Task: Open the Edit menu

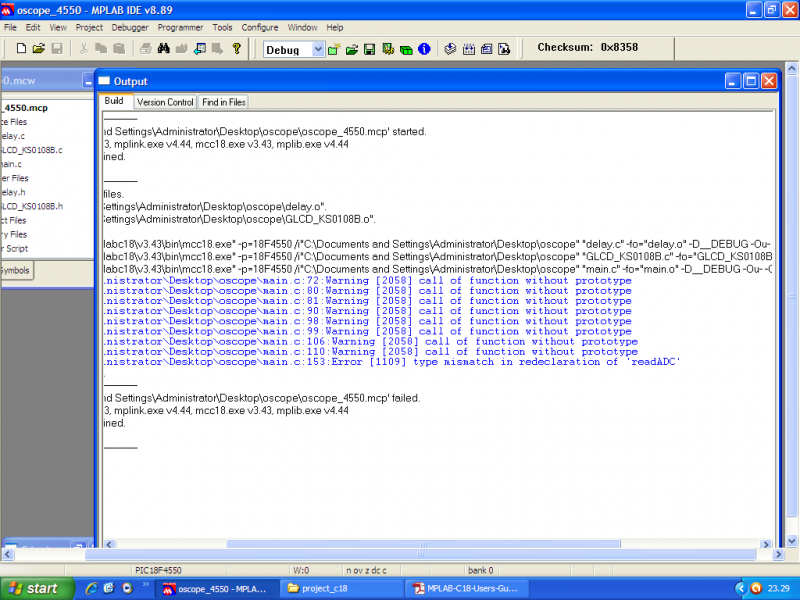Action: pyautogui.click(x=33, y=28)
